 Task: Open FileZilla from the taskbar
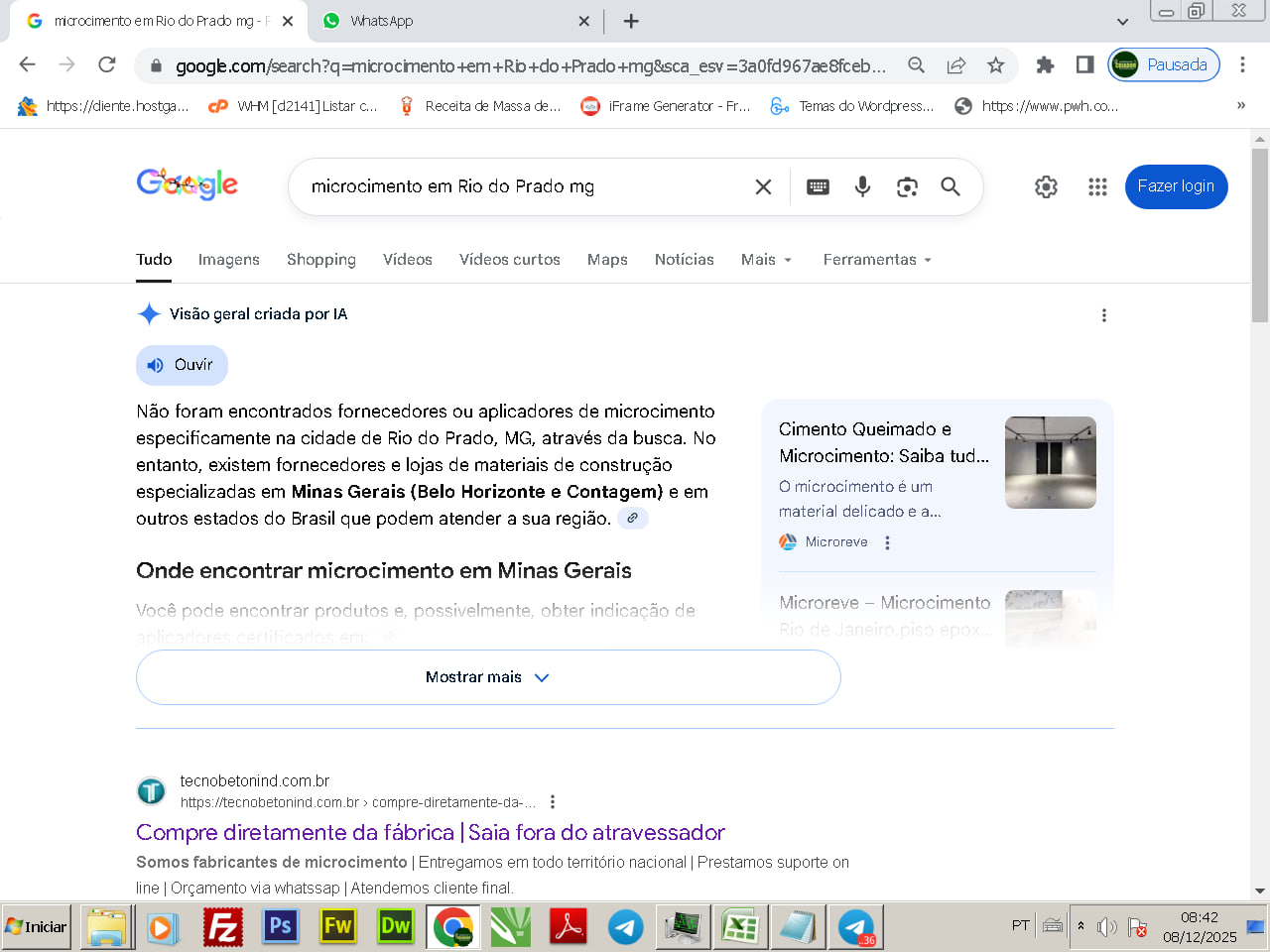223,927
